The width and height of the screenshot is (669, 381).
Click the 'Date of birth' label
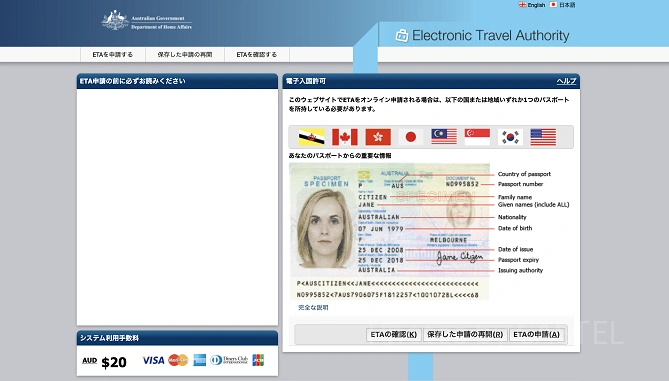coord(515,228)
